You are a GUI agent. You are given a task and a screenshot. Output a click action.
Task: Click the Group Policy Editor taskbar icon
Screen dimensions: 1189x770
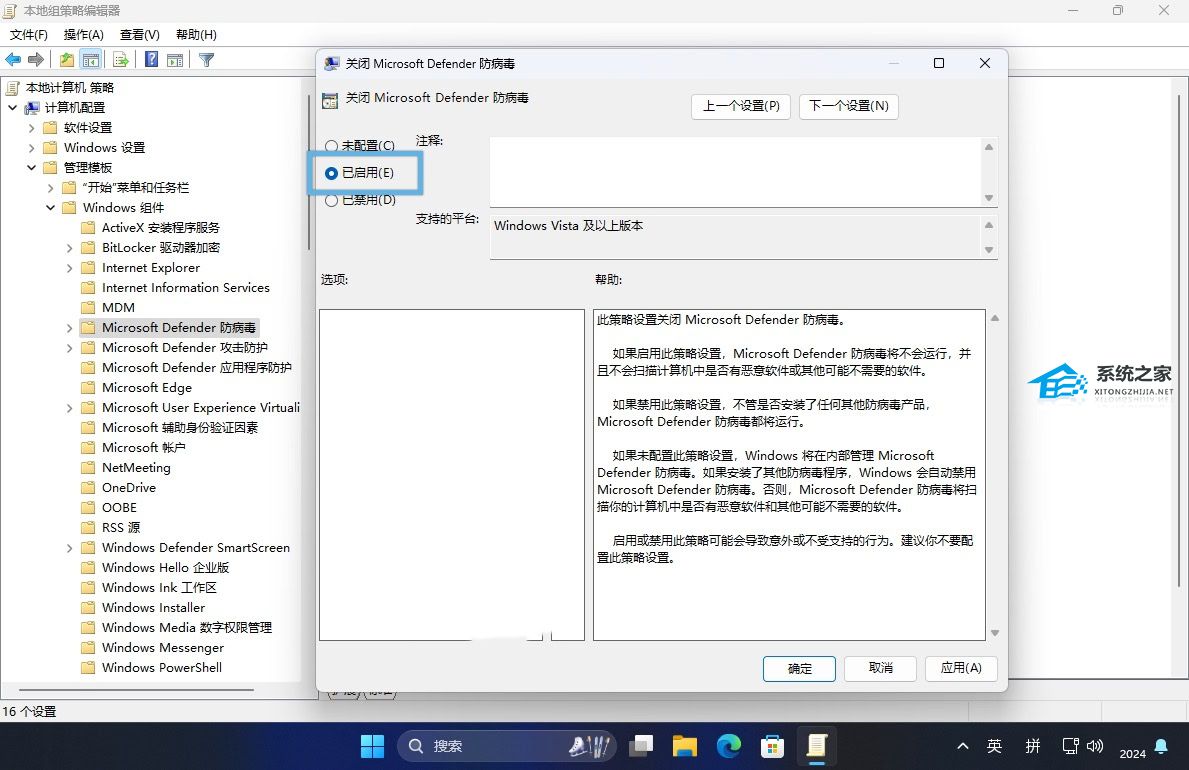(816, 746)
